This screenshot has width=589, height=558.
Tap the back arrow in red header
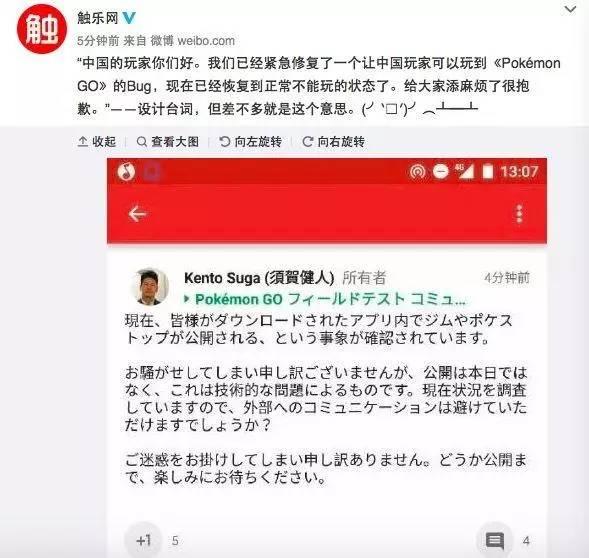click(137, 214)
